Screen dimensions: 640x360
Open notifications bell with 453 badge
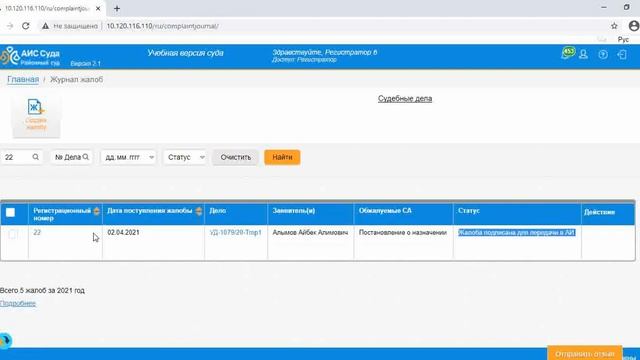click(567, 53)
